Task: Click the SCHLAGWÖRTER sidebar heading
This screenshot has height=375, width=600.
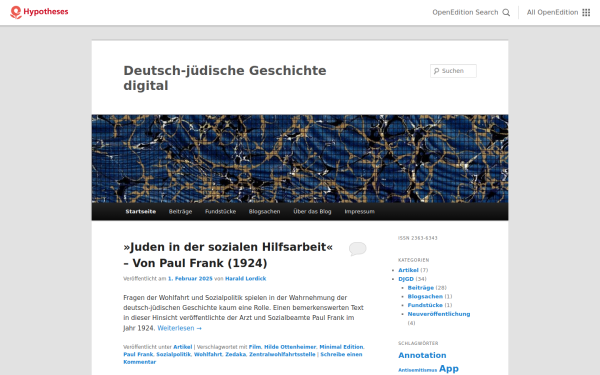Action: [418, 343]
